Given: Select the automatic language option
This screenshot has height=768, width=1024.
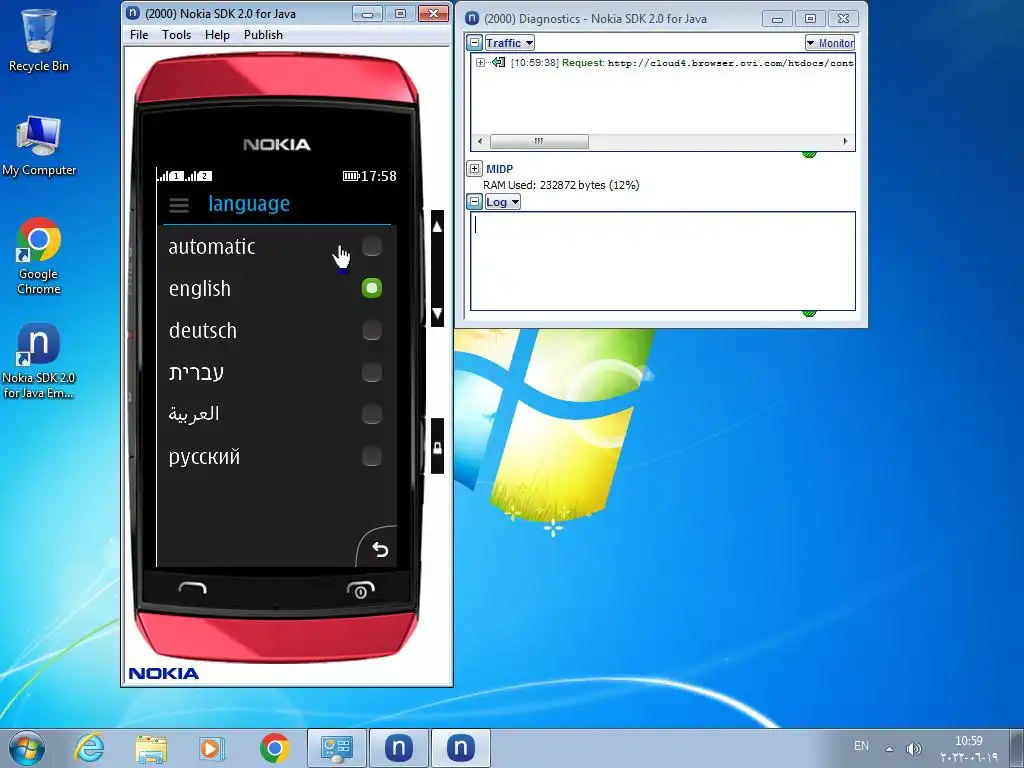Looking at the screenshot, I should [x=276, y=246].
